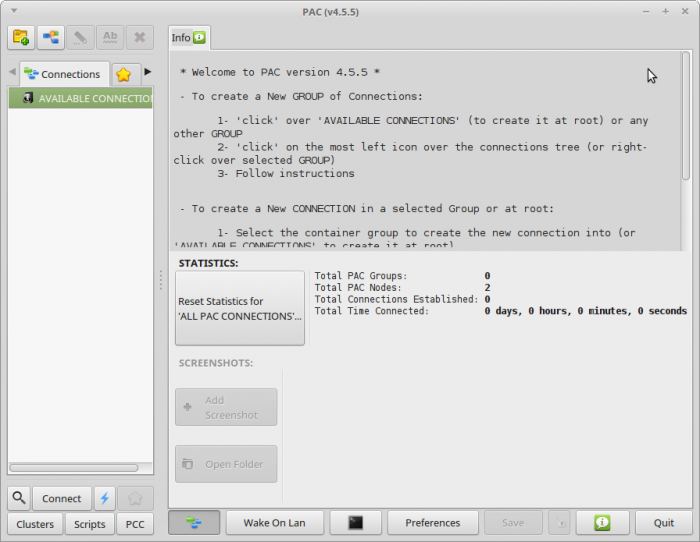Click 'Total Connections Established:' label
700x542 pixels.
(396, 299)
